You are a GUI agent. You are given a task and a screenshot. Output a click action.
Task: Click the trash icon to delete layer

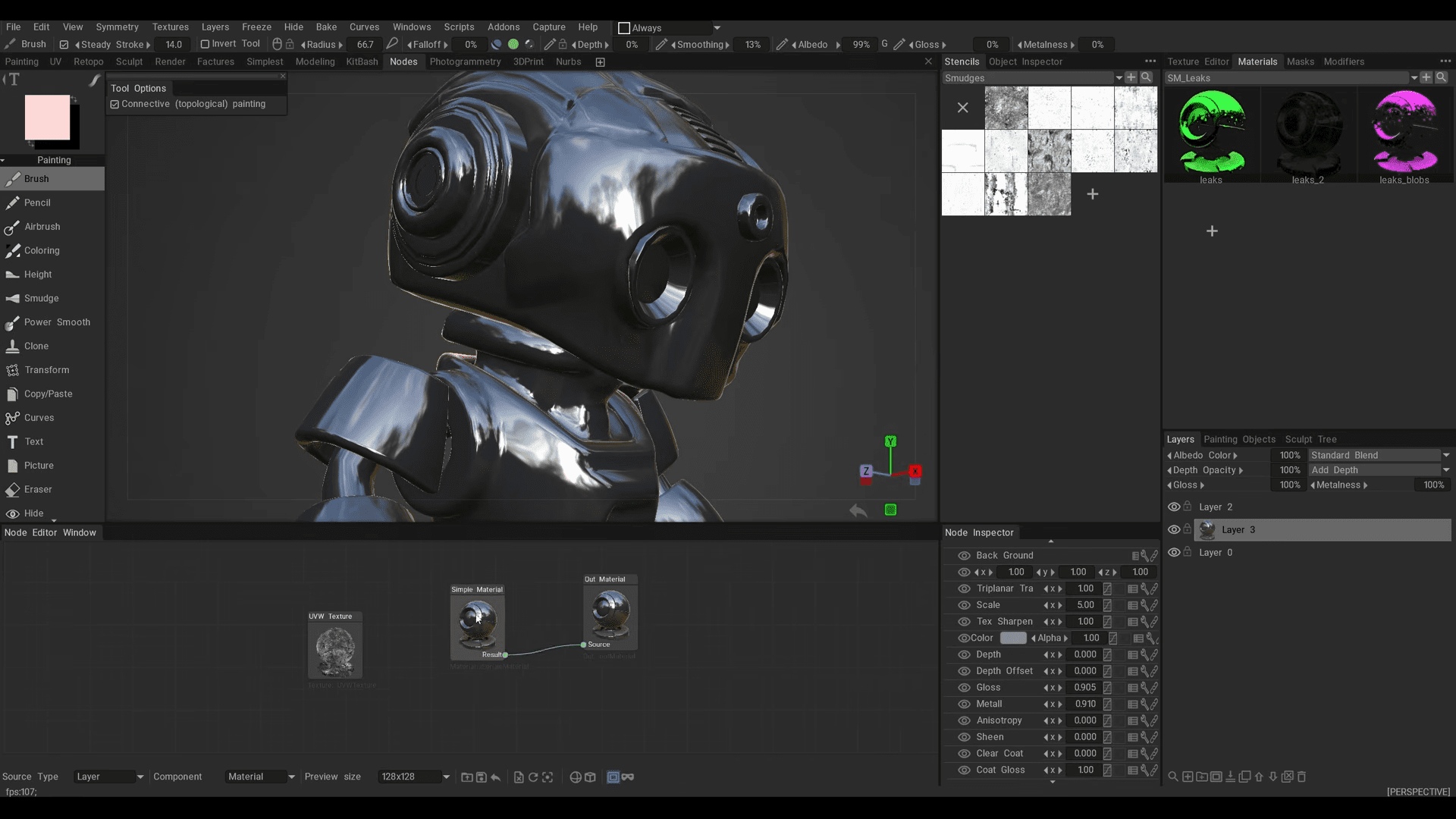pyautogui.click(x=1302, y=777)
